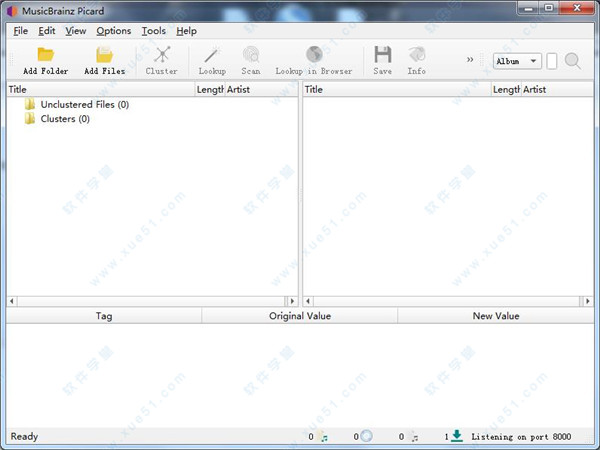Select Unclustered Files (0) tree item
The width and height of the screenshot is (600, 450).
tap(85, 104)
